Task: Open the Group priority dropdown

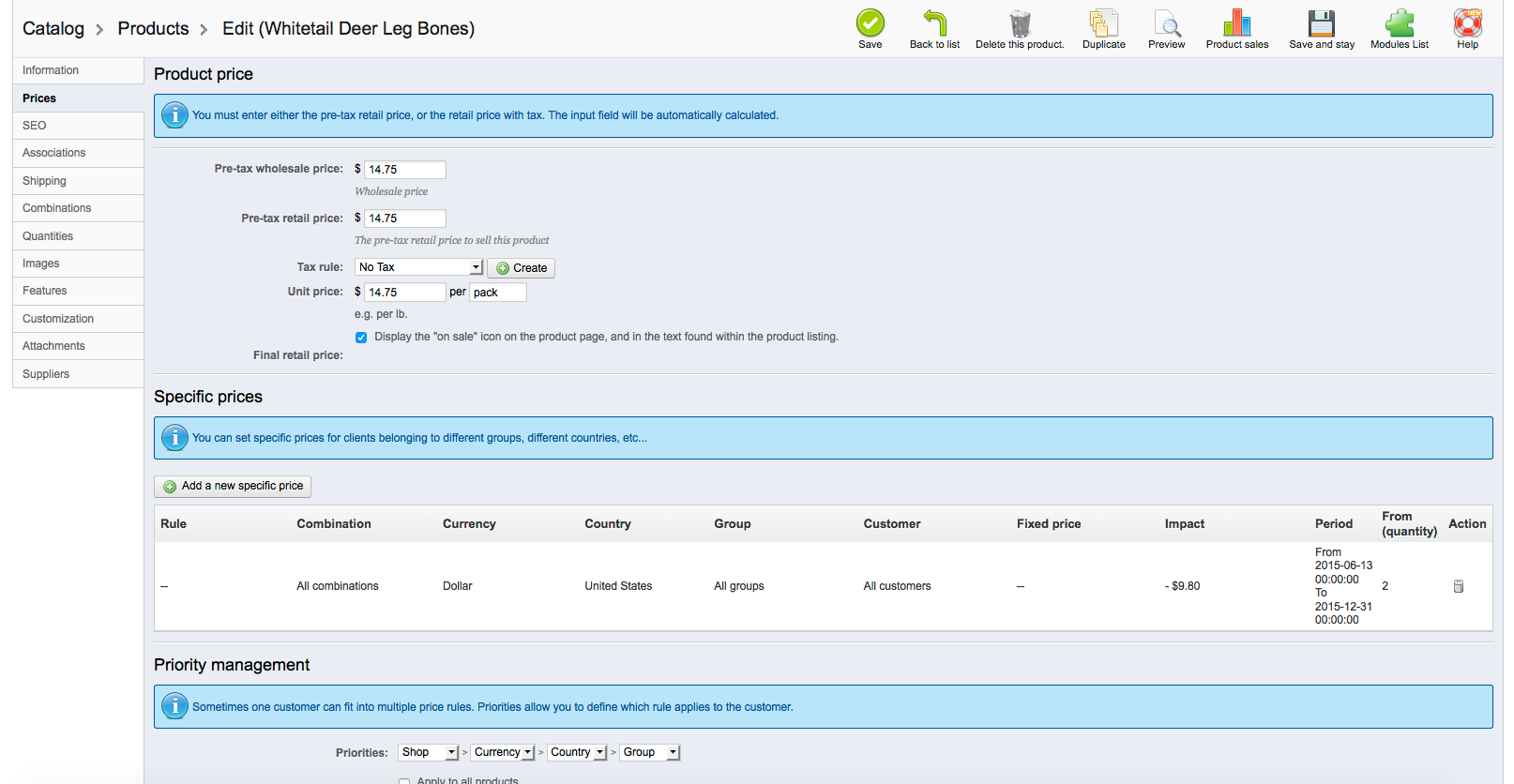Action: [x=650, y=752]
